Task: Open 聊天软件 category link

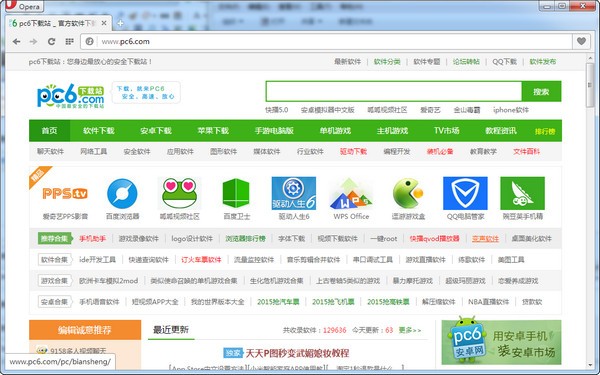Action: pyautogui.click(x=51, y=152)
